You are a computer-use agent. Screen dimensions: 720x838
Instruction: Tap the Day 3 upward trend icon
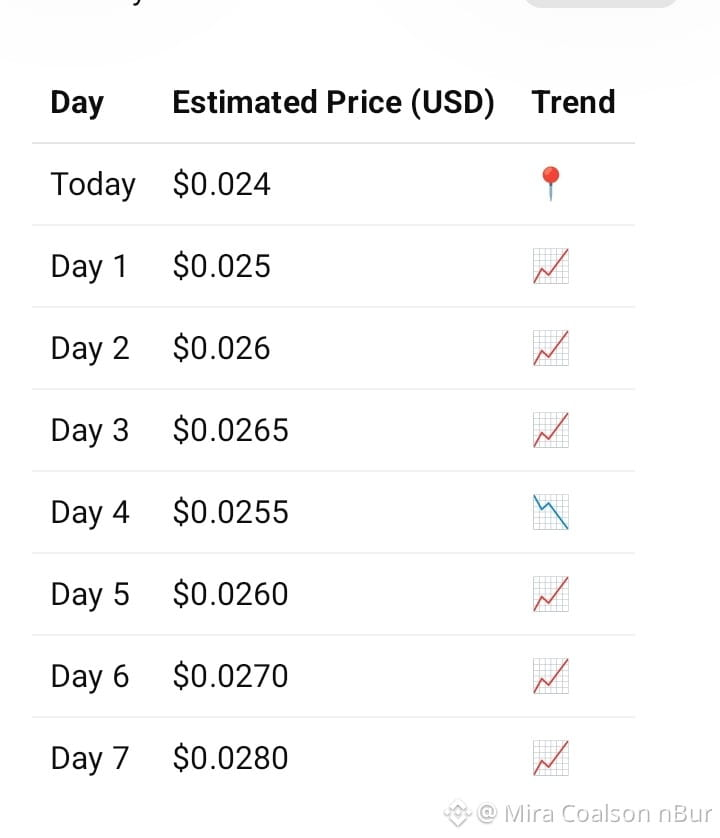[x=551, y=430]
